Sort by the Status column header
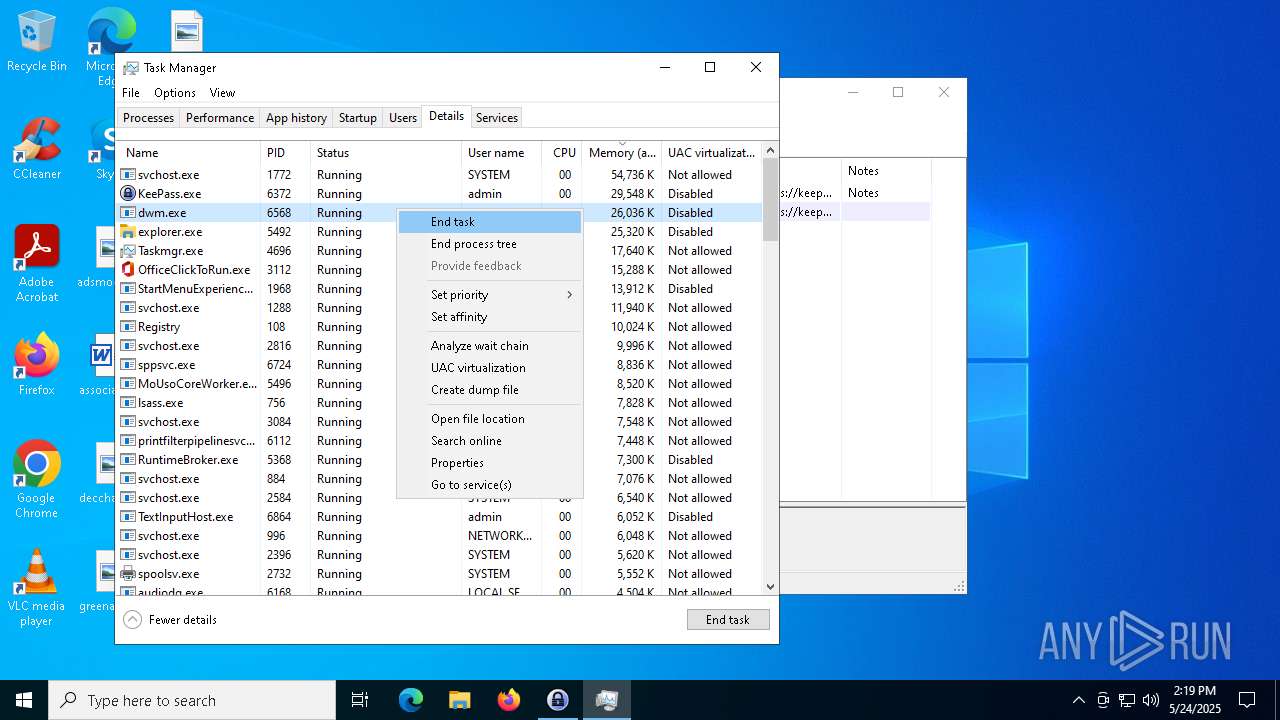 click(x=386, y=152)
